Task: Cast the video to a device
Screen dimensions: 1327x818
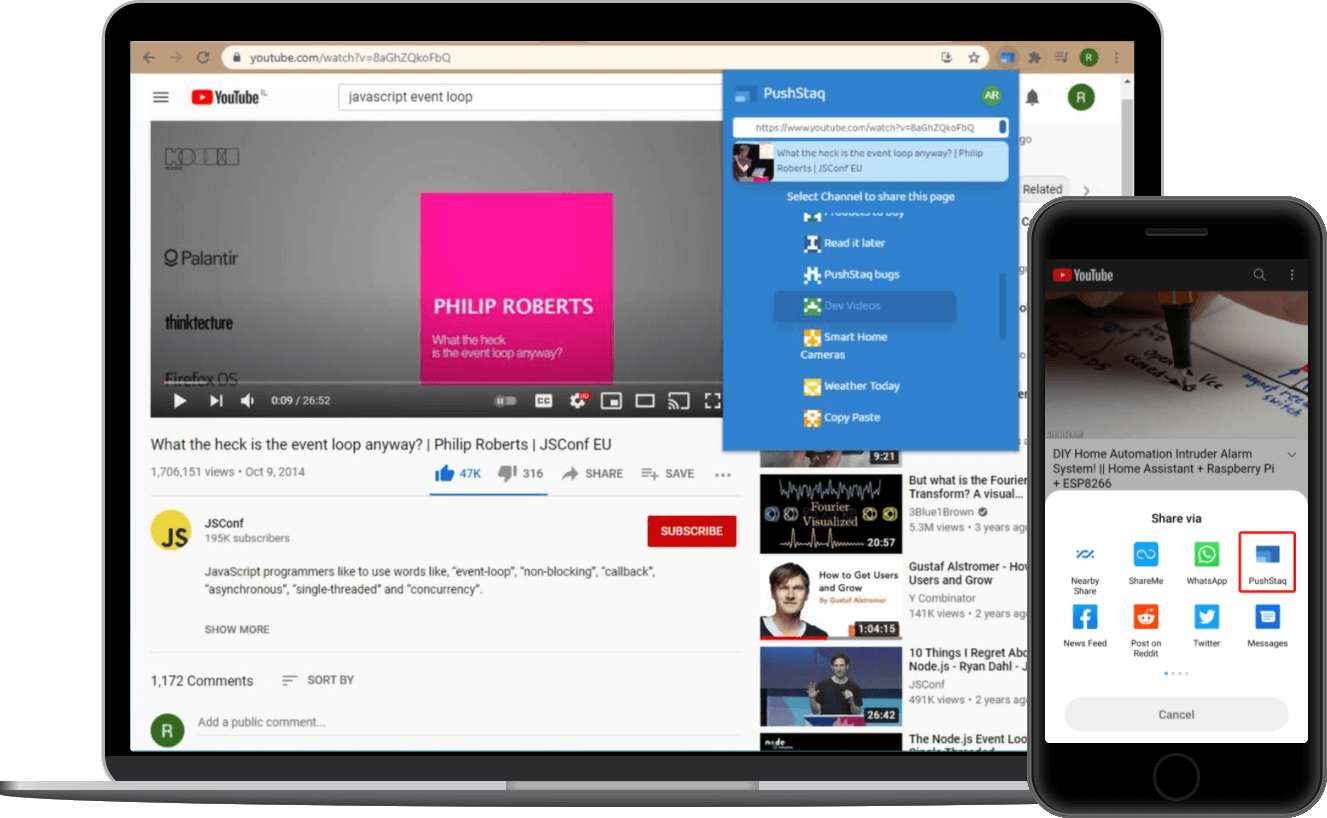Action: tap(679, 401)
